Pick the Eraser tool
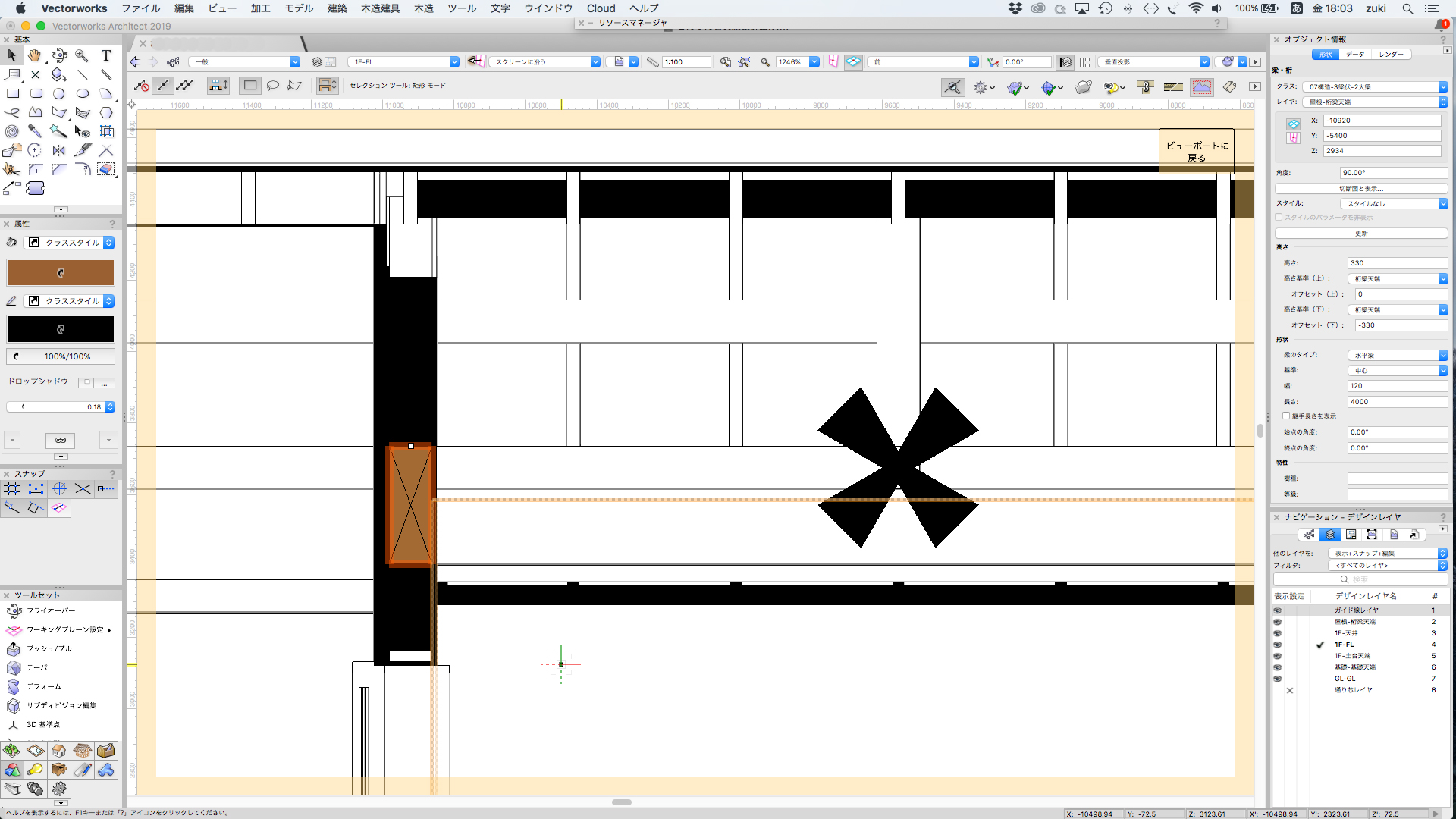 pyautogui.click(x=106, y=169)
